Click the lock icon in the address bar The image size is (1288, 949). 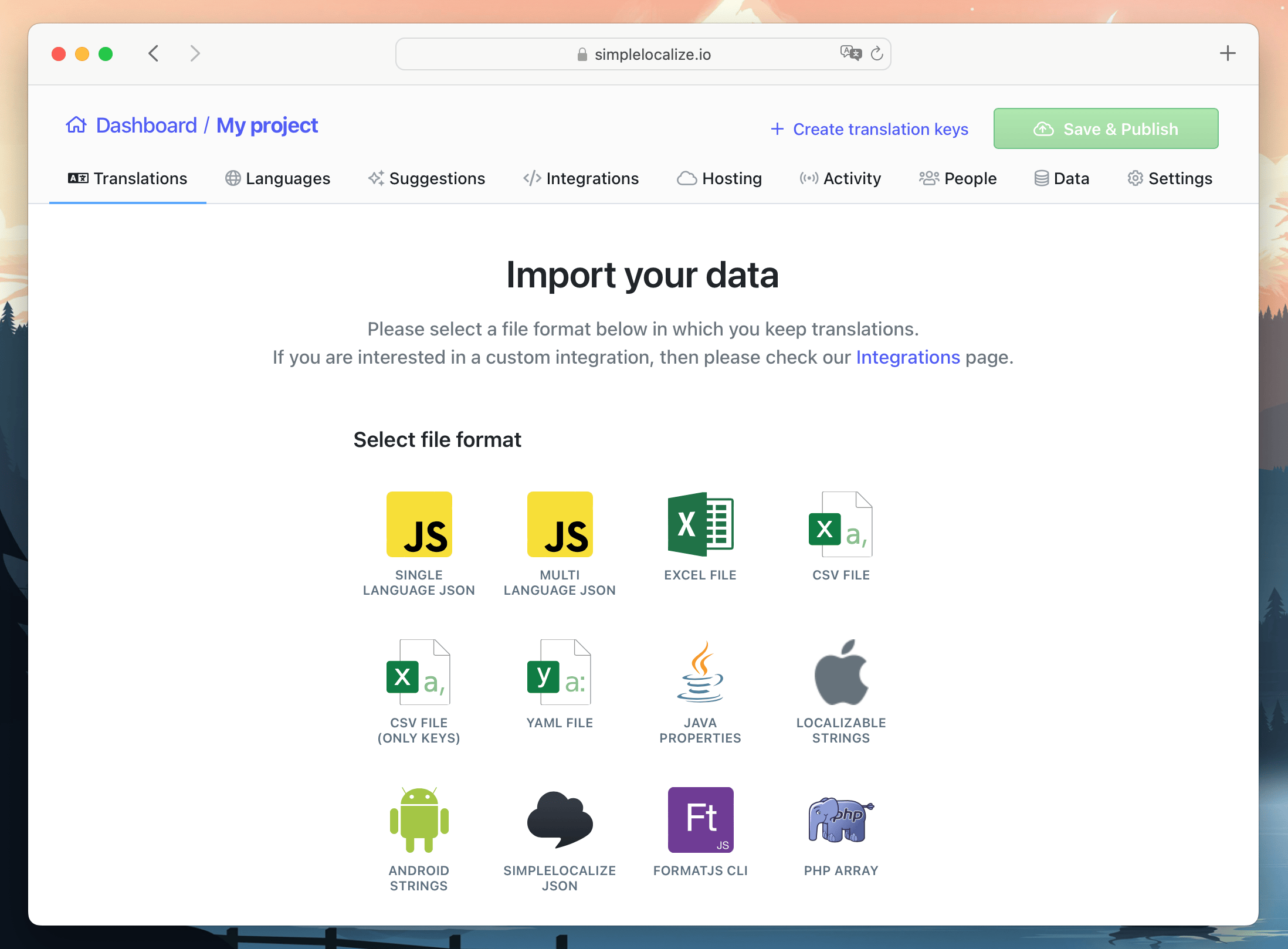point(582,54)
